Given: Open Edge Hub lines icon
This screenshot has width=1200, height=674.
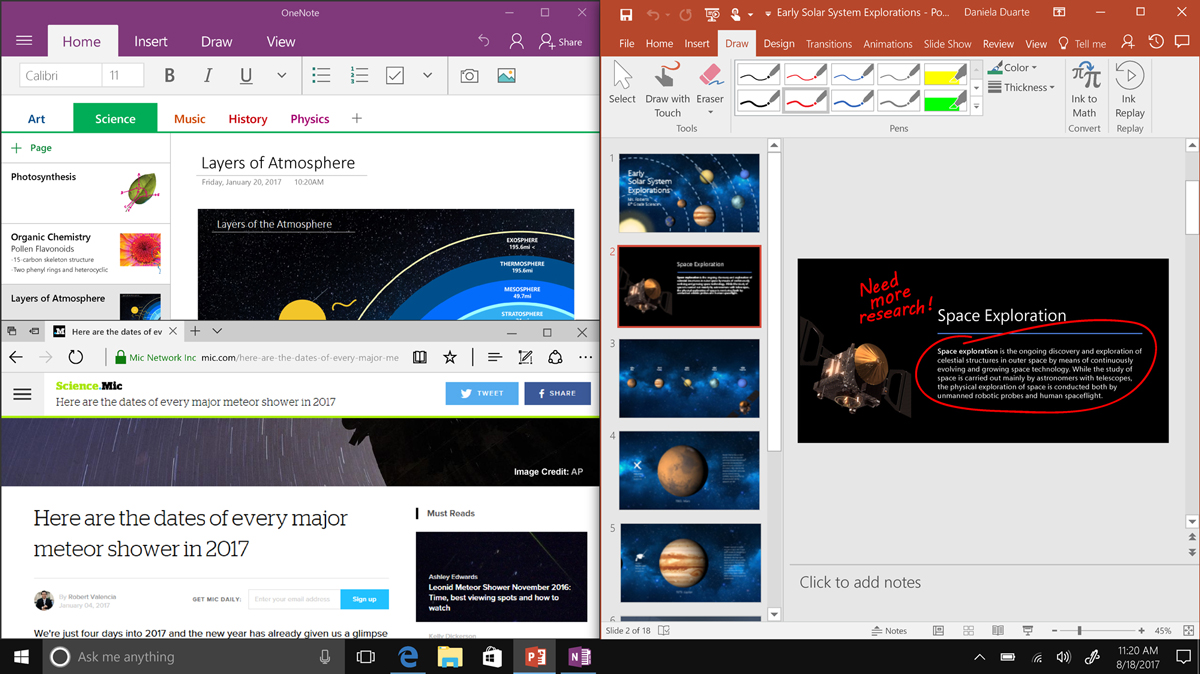Looking at the screenshot, I should click(494, 357).
